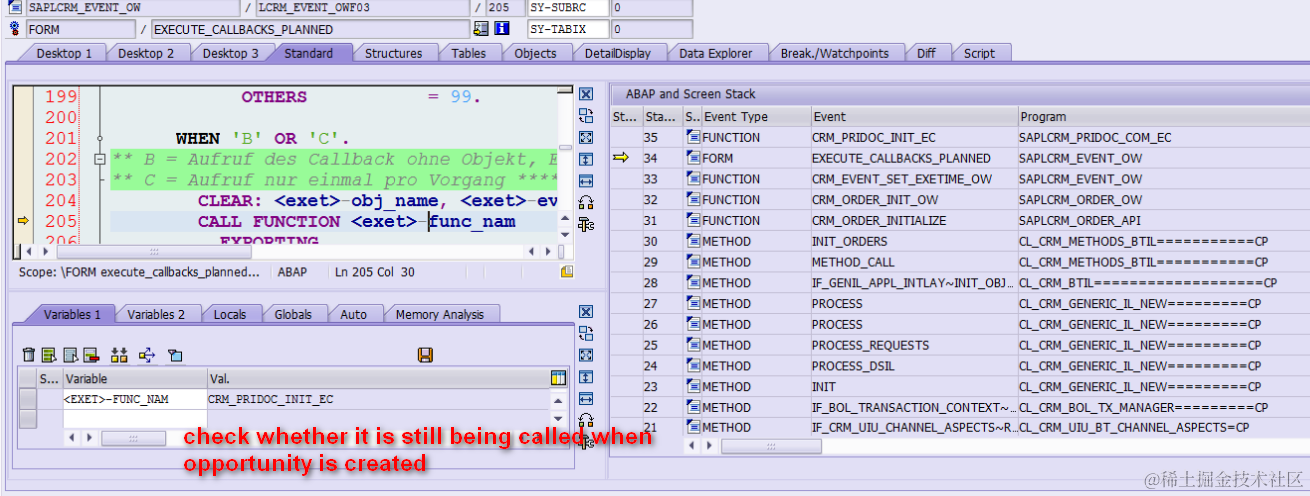Click the Variable column header
1310x496 pixels.
tap(133, 379)
